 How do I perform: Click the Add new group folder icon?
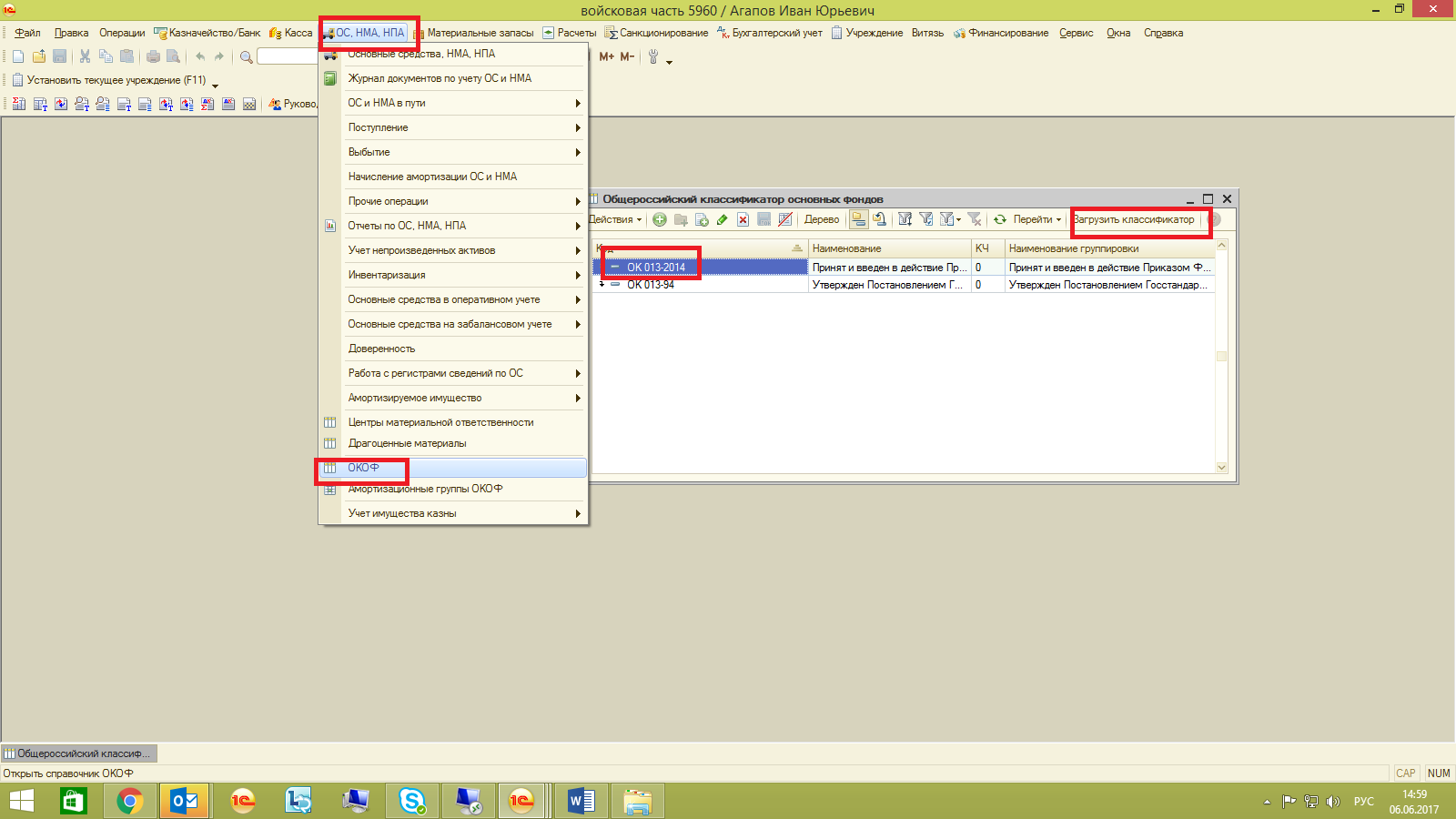pyautogui.click(x=681, y=219)
